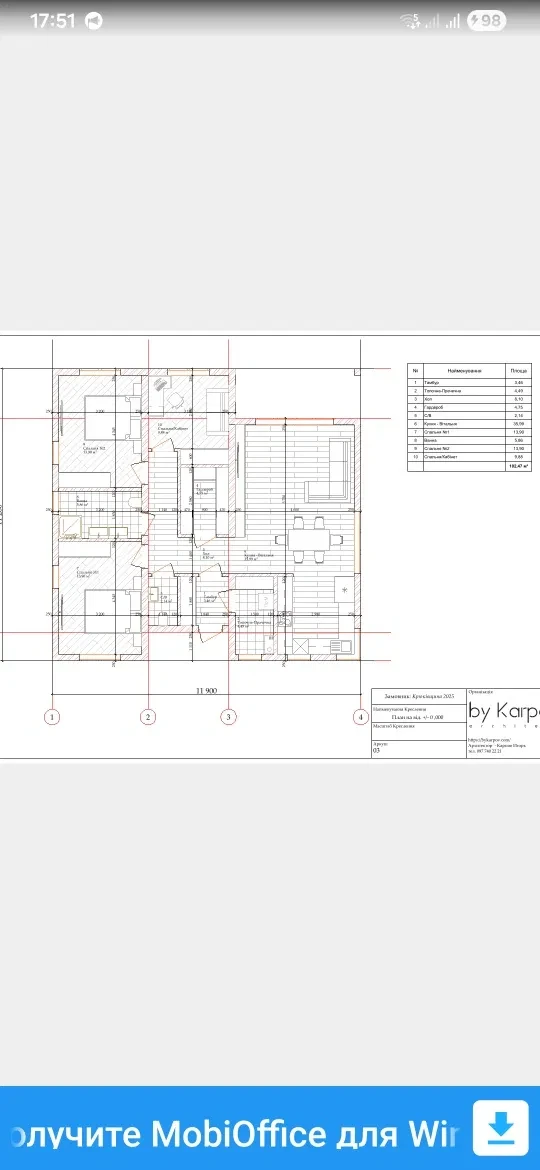Screen dimensions: 540x1170
Task: Tap the by Karpov logo in title block
Action: [x=503, y=709]
